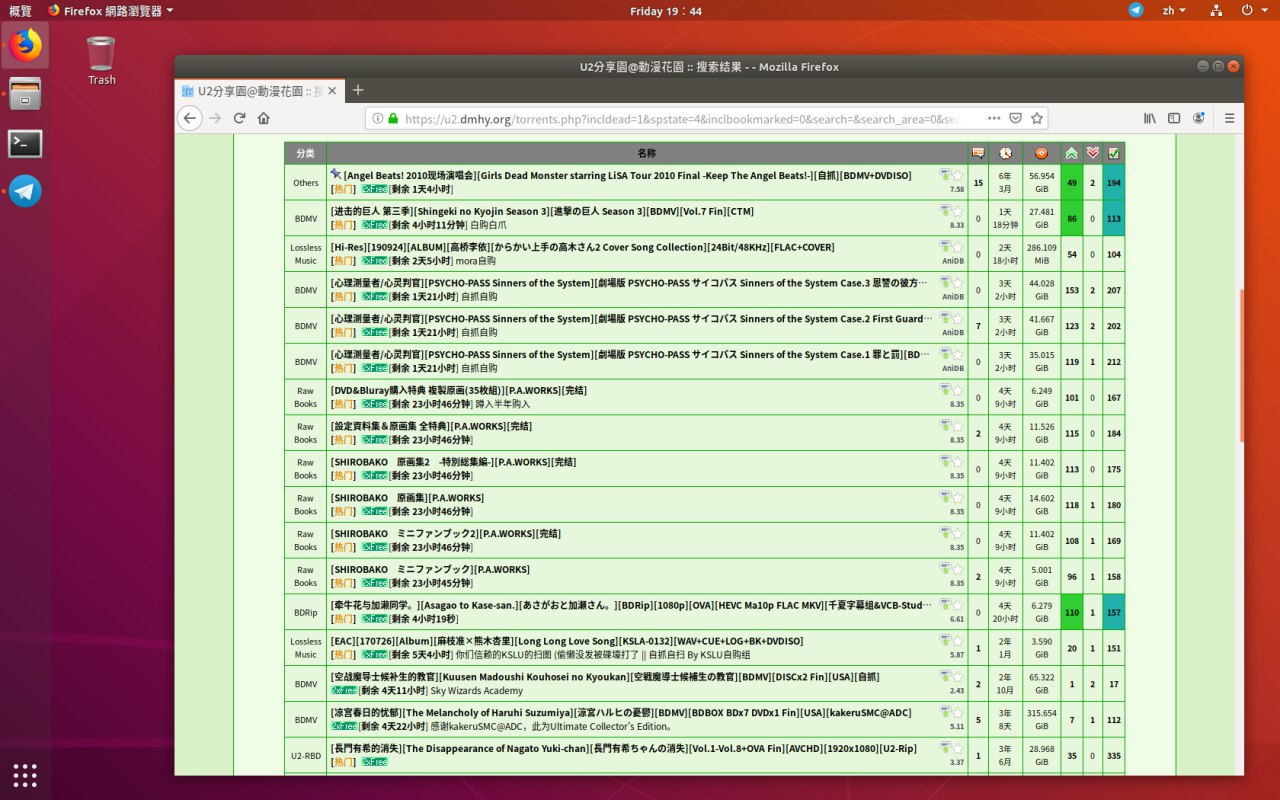Viewport: 1280px width, 800px height.
Task: Go to the Firefox home page
Action: [264, 118]
